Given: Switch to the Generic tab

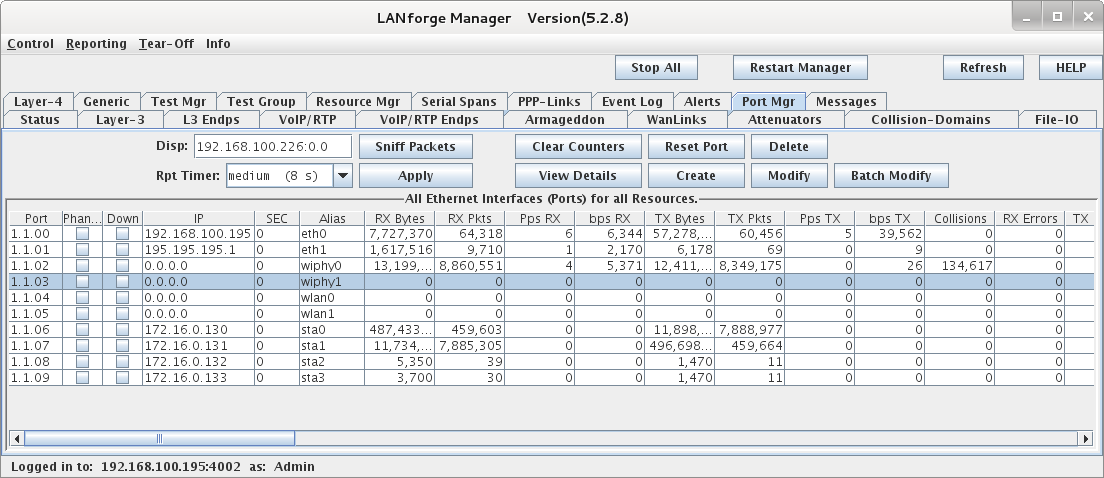Looking at the screenshot, I should [x=106, y=101].
